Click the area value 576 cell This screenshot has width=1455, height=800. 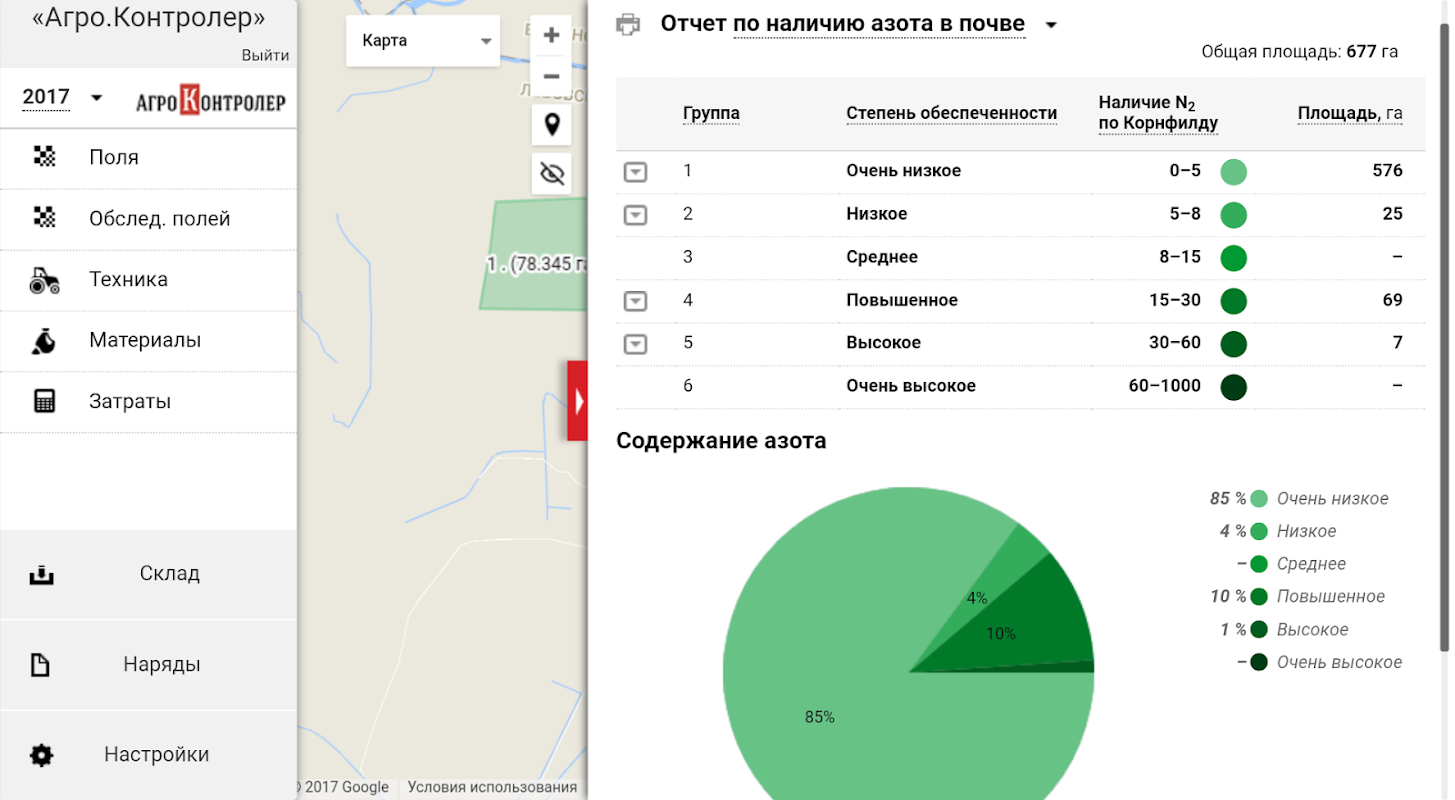tap(1387, 171)
